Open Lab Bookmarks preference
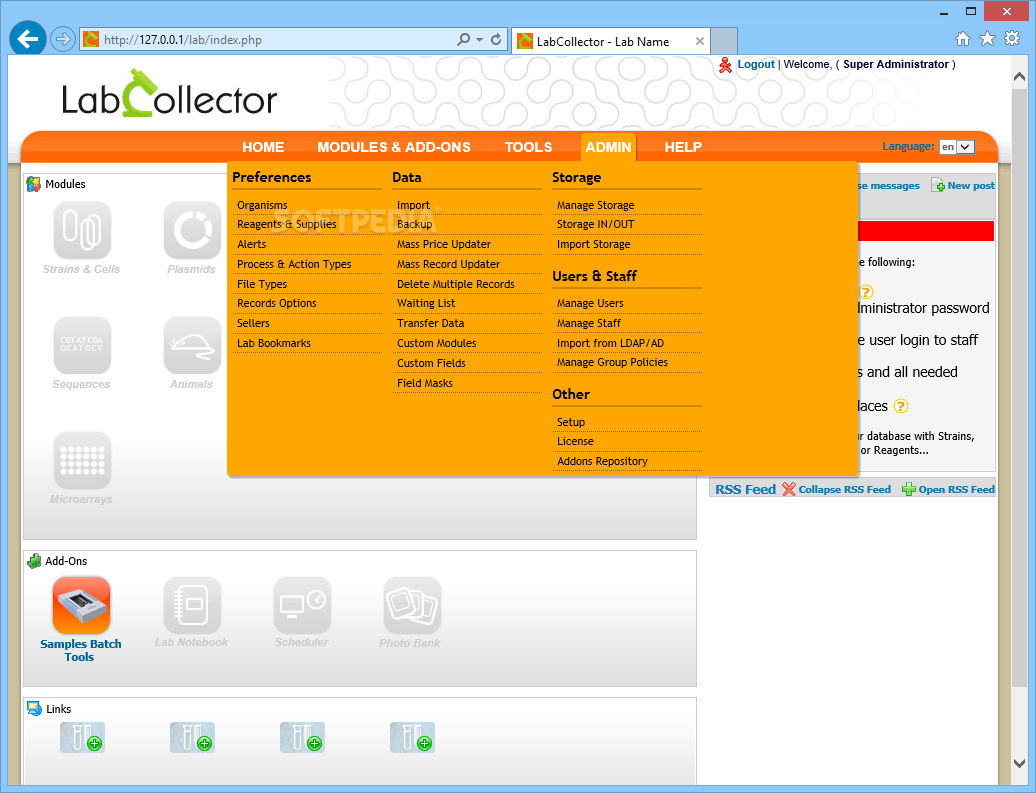Image resolution: width=1036 pixels, height=793 pixels. (x=274, y=343)
